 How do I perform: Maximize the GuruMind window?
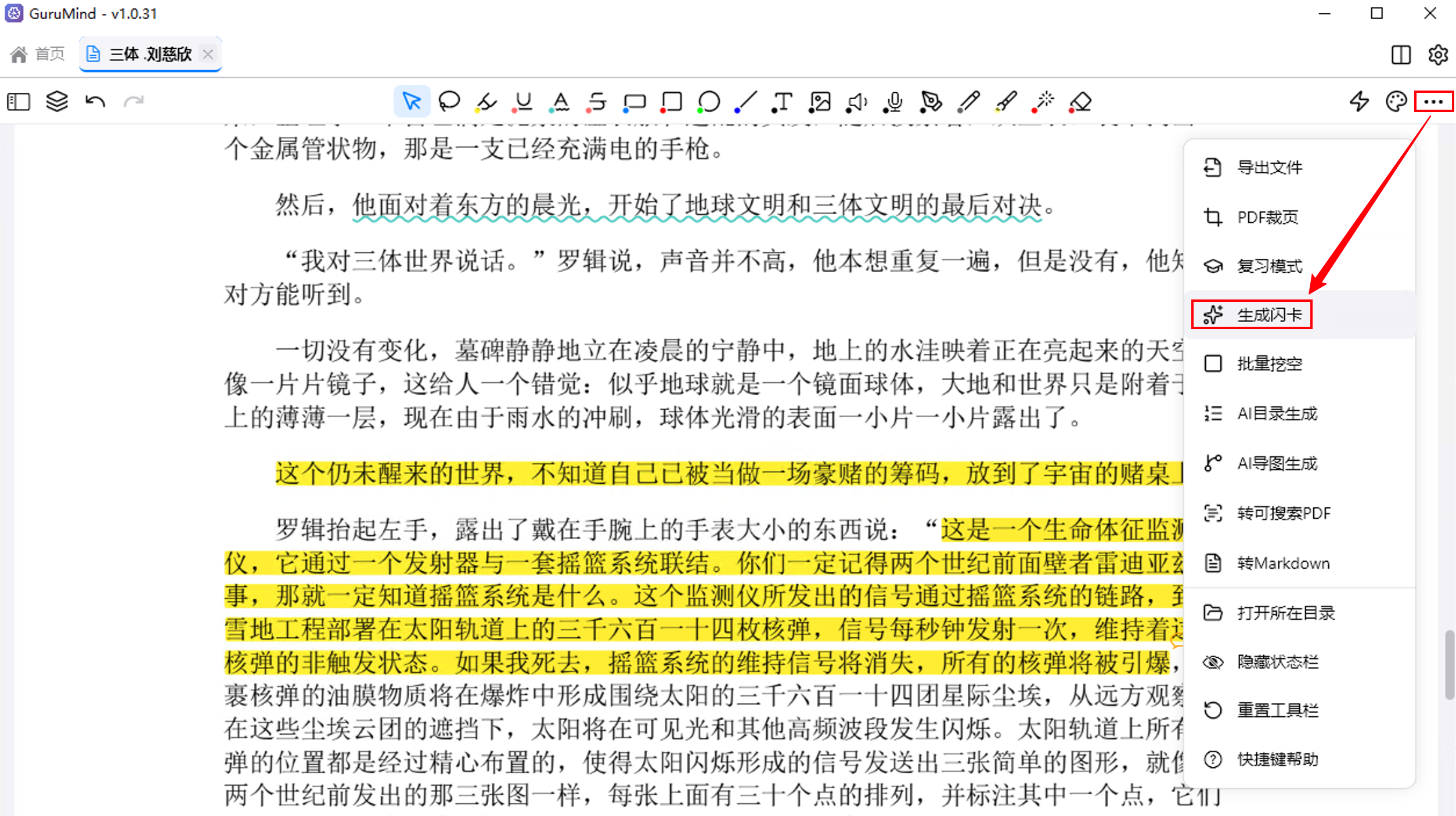click(x=1376, y=13)
